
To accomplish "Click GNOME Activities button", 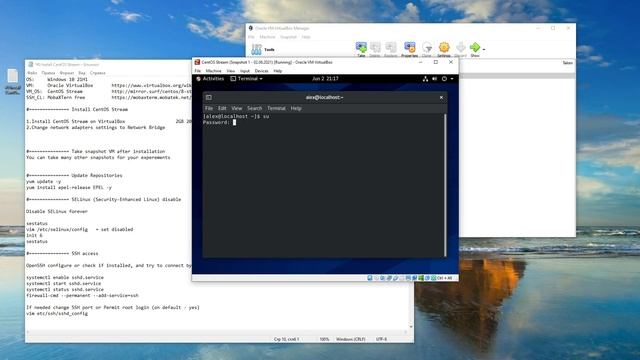I will pyautogui.click(x=210, y=78).
